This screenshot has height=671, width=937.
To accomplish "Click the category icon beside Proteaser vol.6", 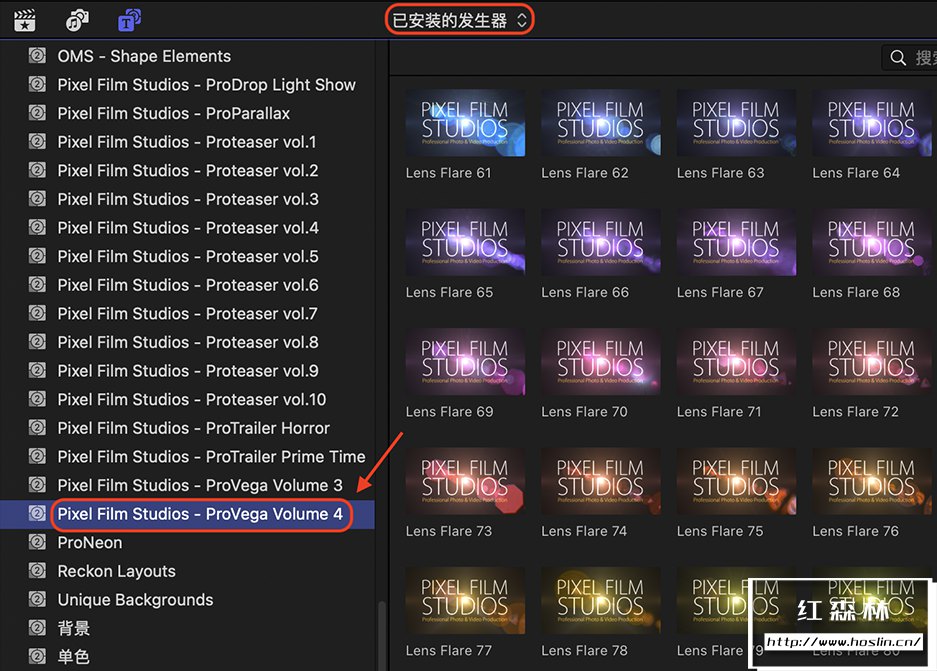I will tap(37, 284).
